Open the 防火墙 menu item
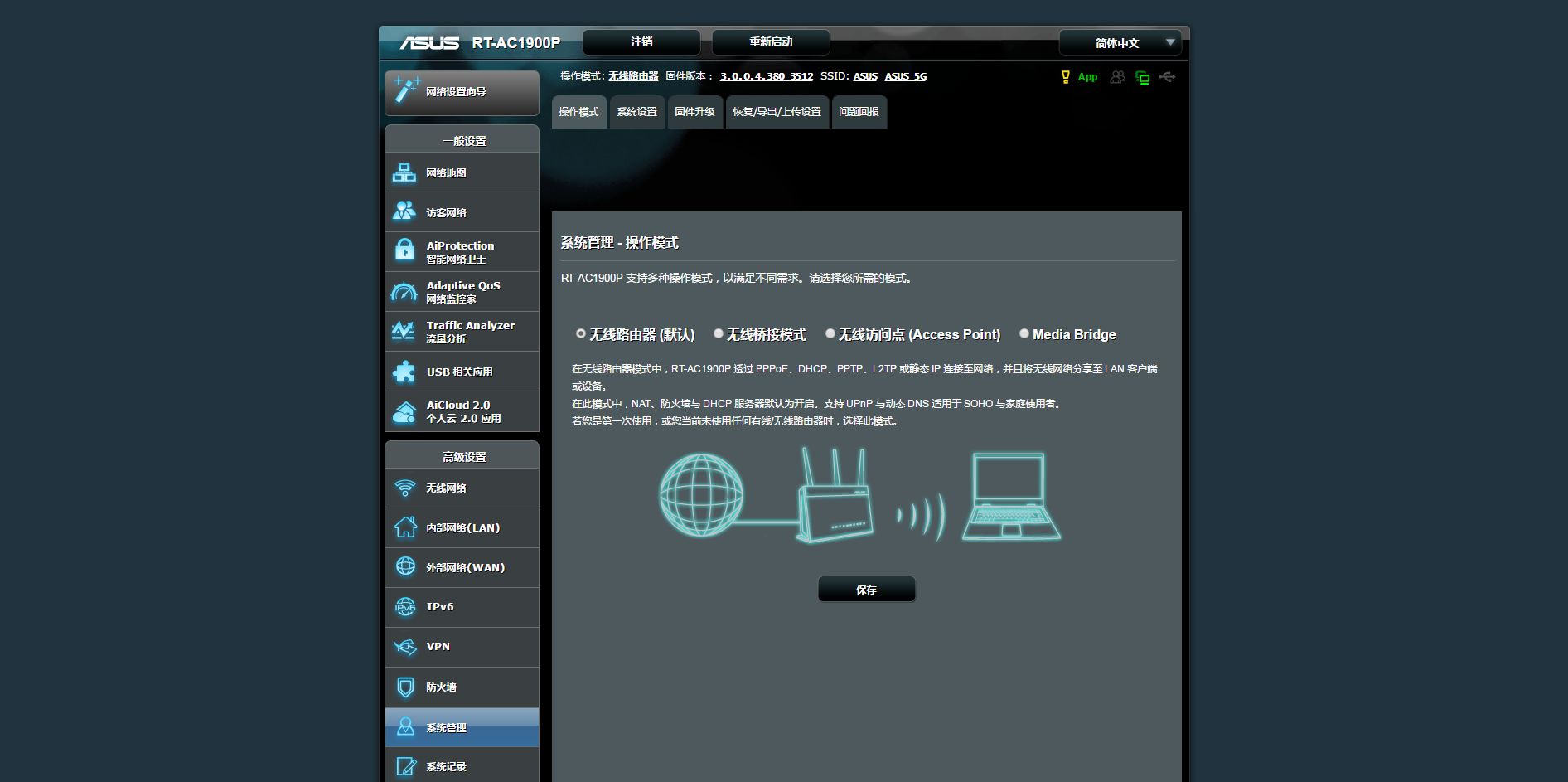Viewport: 1568px width, 782px height. tap(462, 687)
